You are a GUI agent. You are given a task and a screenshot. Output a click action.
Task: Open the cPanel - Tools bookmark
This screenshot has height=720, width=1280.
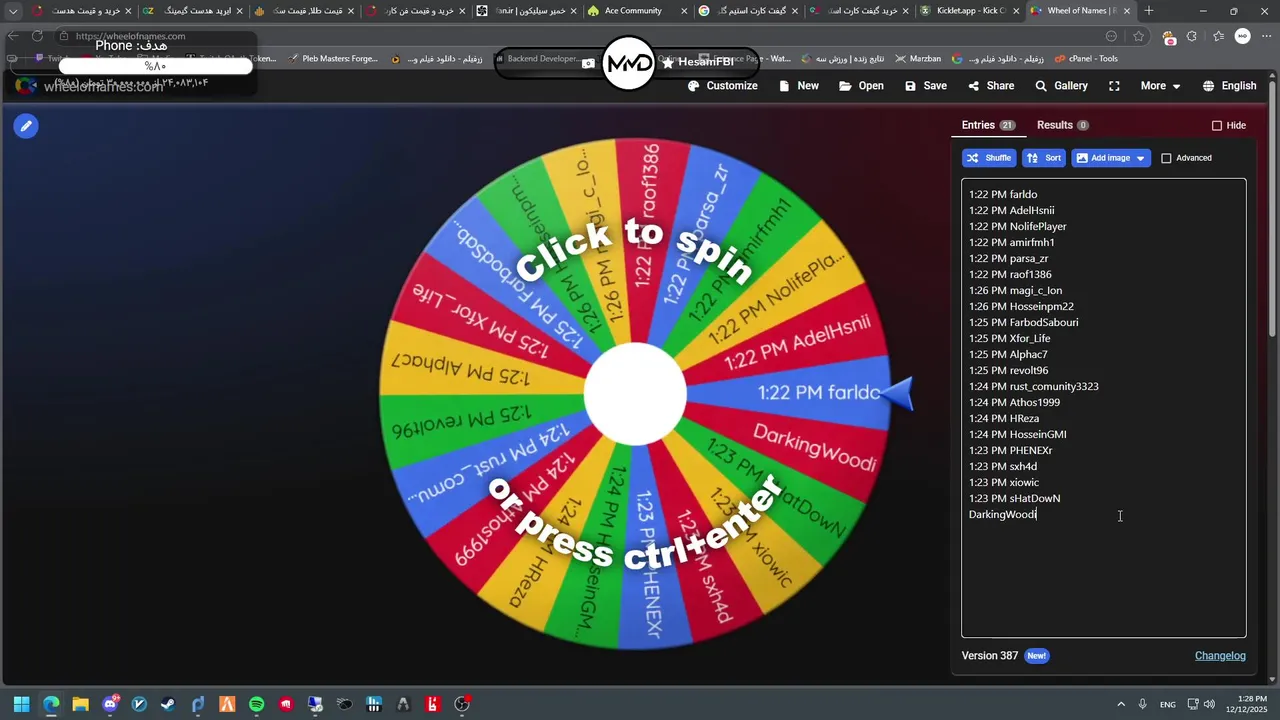tap(1085, 59)
